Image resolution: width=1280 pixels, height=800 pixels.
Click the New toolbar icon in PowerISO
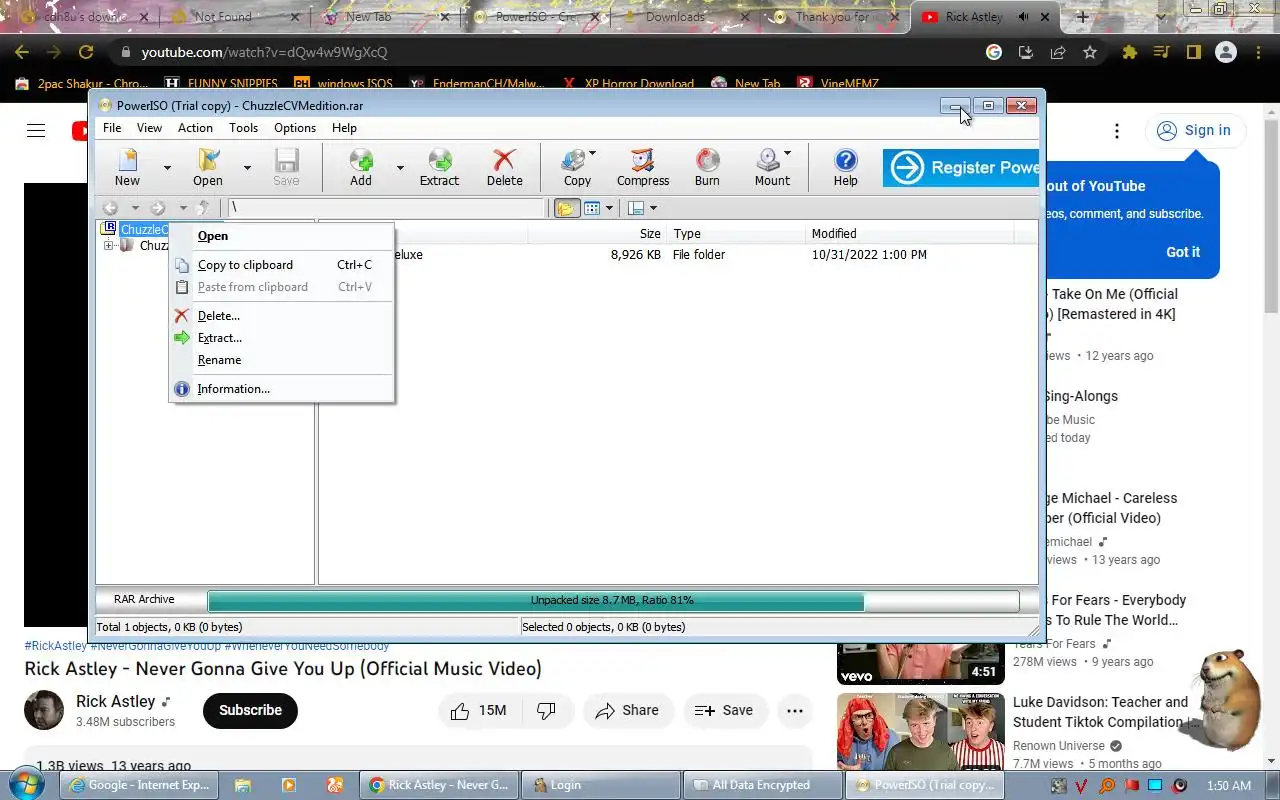pyautogui.click(x=127, y=167)
